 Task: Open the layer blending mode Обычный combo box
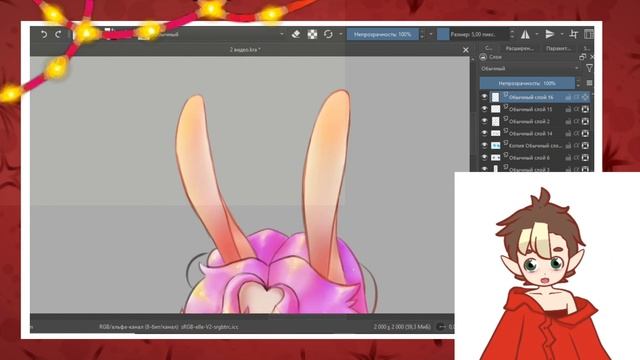pos(531,69)
